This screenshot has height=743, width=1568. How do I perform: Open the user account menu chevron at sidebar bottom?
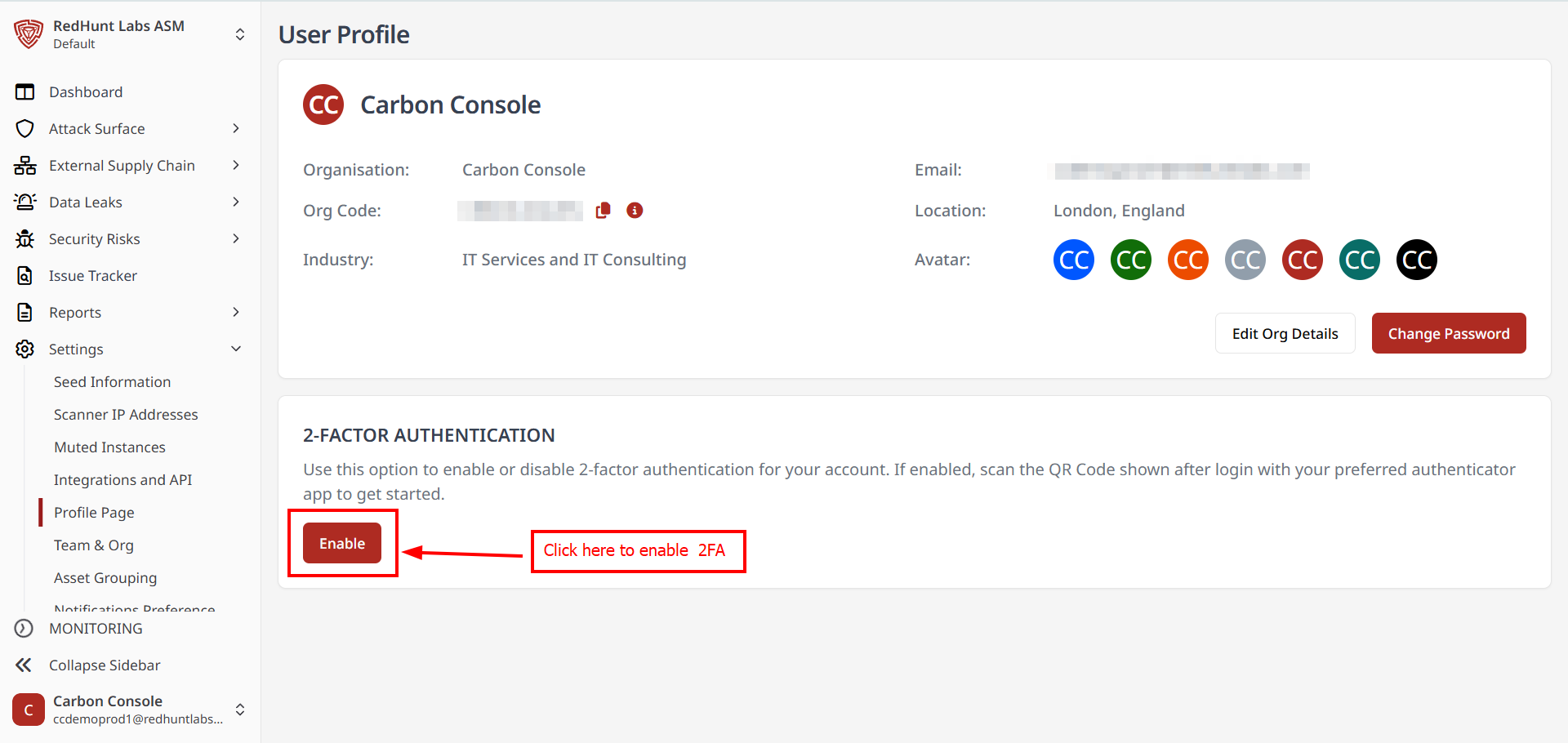coord(240,710)
